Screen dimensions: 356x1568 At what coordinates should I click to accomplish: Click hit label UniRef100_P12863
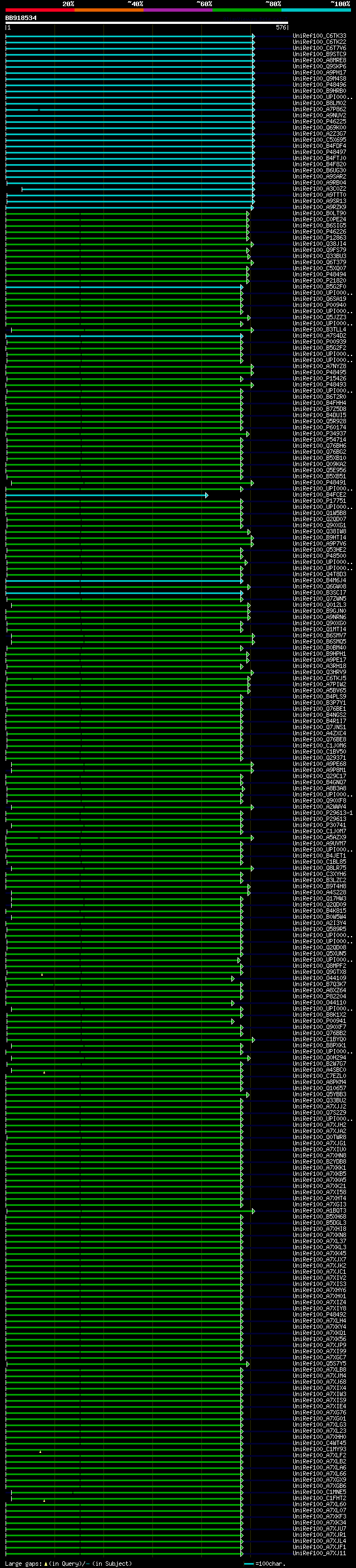pyautogui.click(x=319, y=238)
